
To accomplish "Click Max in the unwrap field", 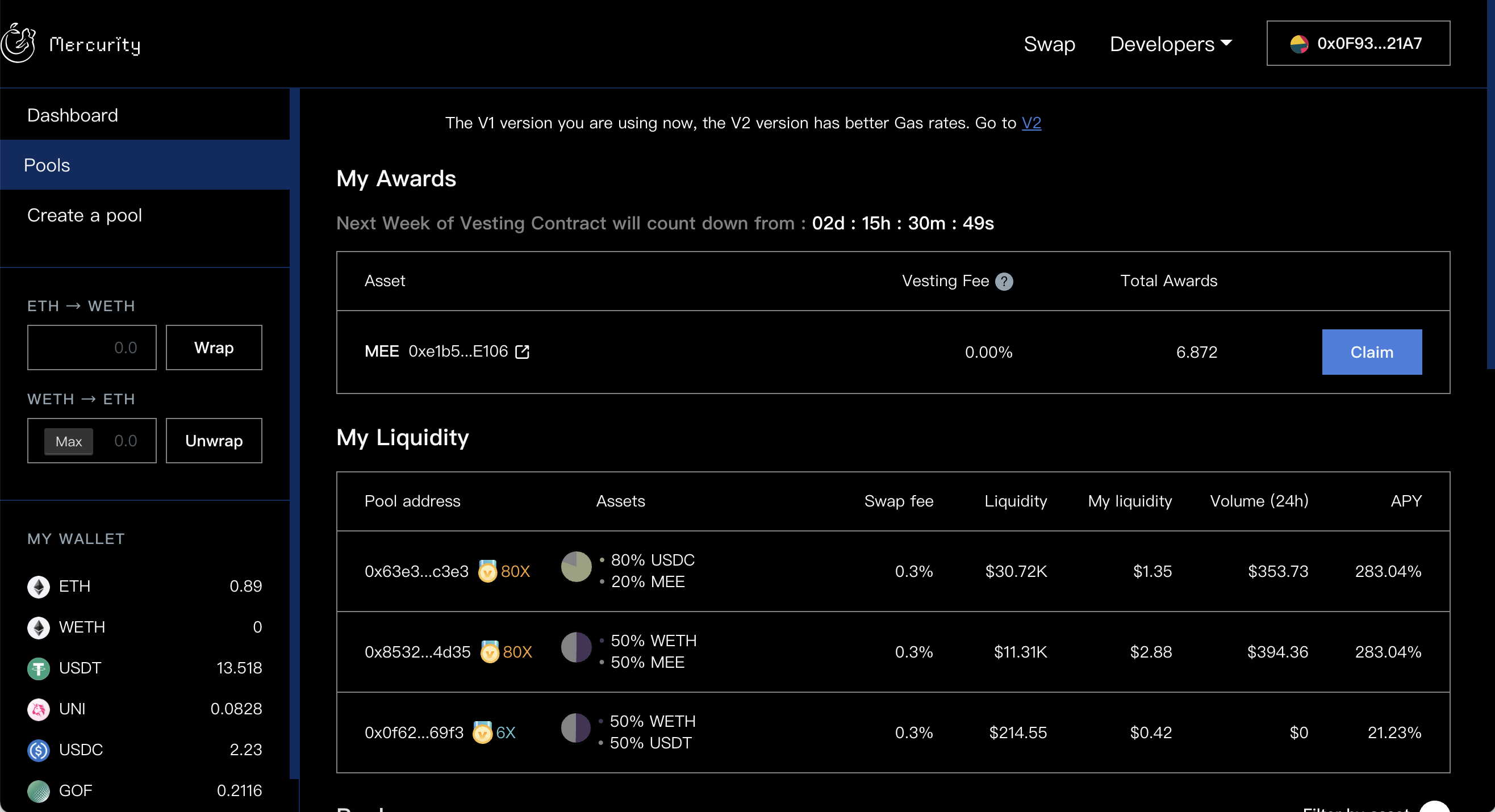I will [x=69, y=441].
